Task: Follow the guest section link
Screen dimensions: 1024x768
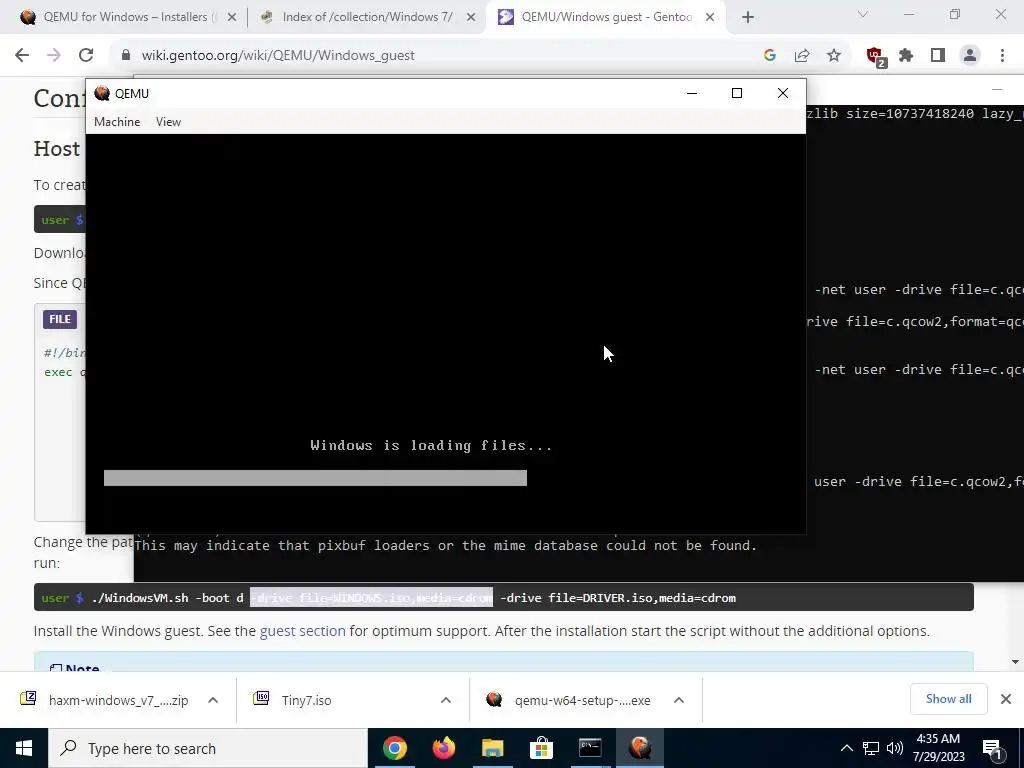Action: click(302, 631)
